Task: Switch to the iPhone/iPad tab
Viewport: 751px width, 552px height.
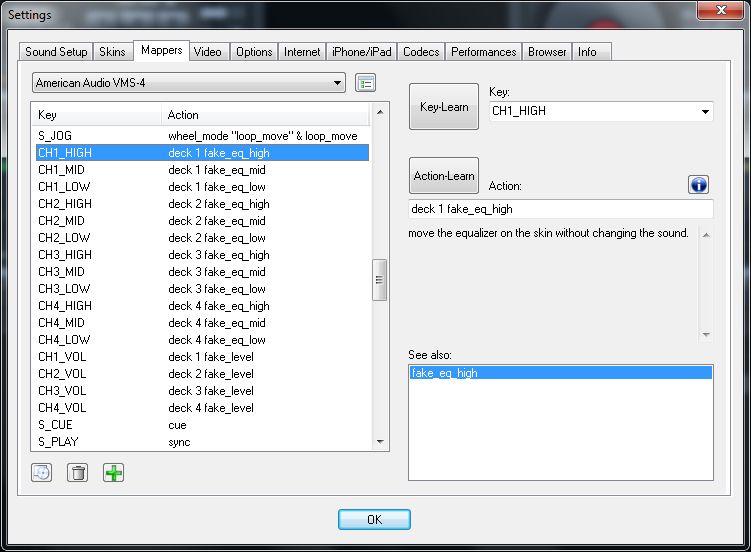Action: (x=362, y=52)
